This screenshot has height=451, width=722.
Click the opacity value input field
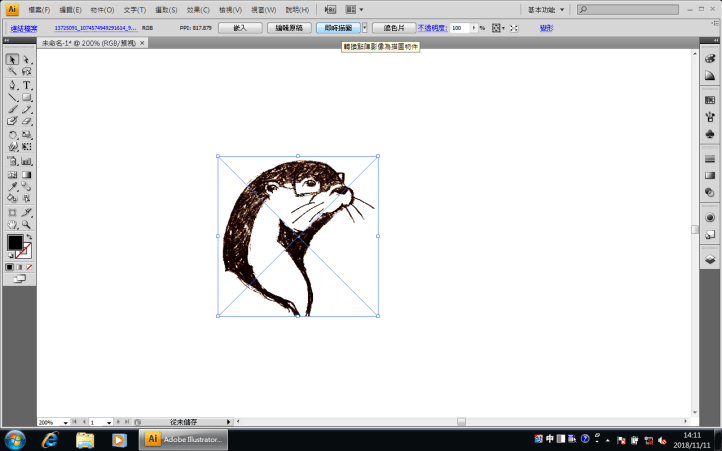(x=461, y=28)
